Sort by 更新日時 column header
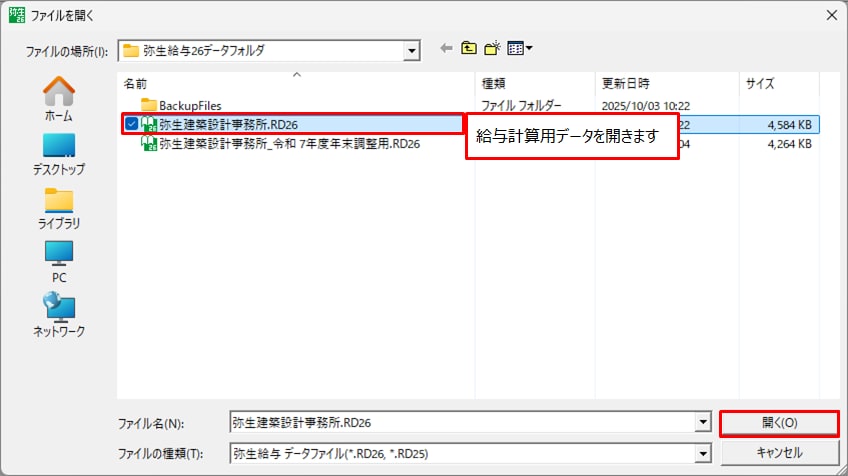 [x=626, y=84]
